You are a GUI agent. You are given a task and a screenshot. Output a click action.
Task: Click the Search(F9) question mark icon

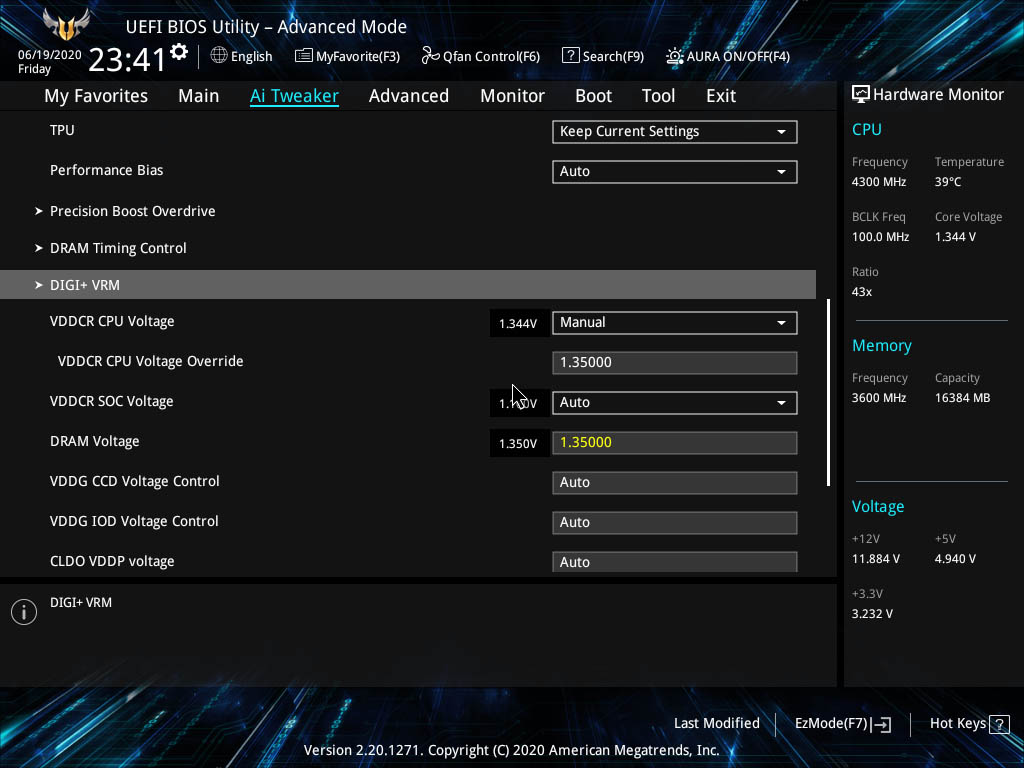tap(570, 56)
